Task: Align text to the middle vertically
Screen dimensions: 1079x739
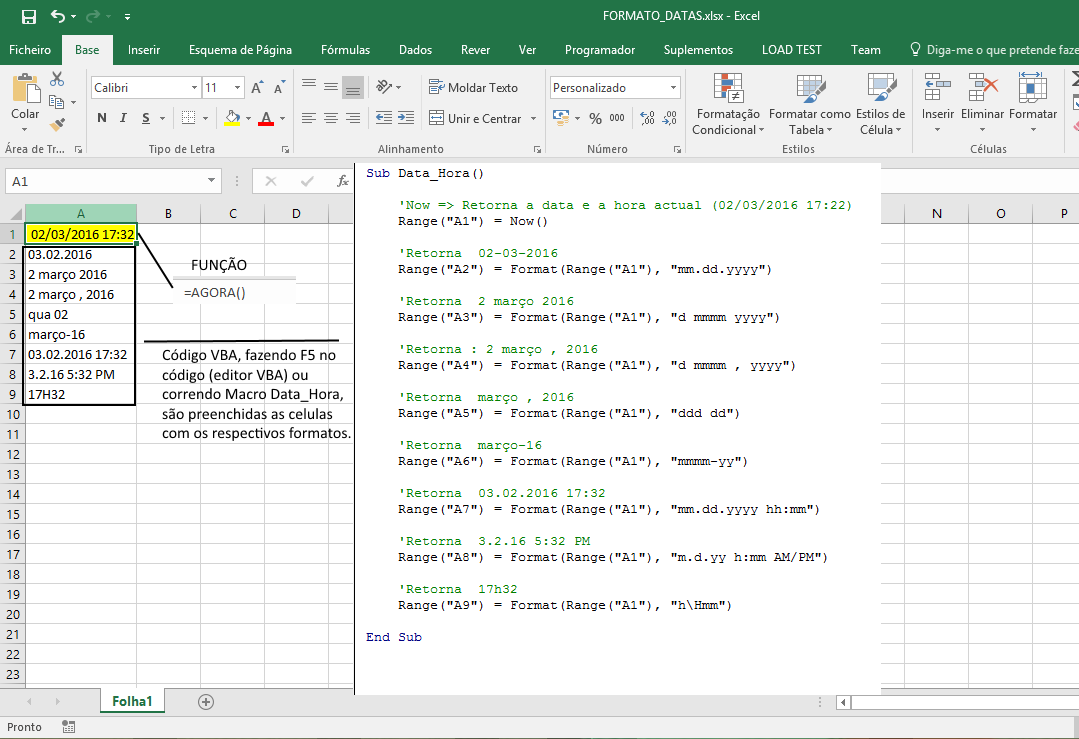Action: (331, 87)
